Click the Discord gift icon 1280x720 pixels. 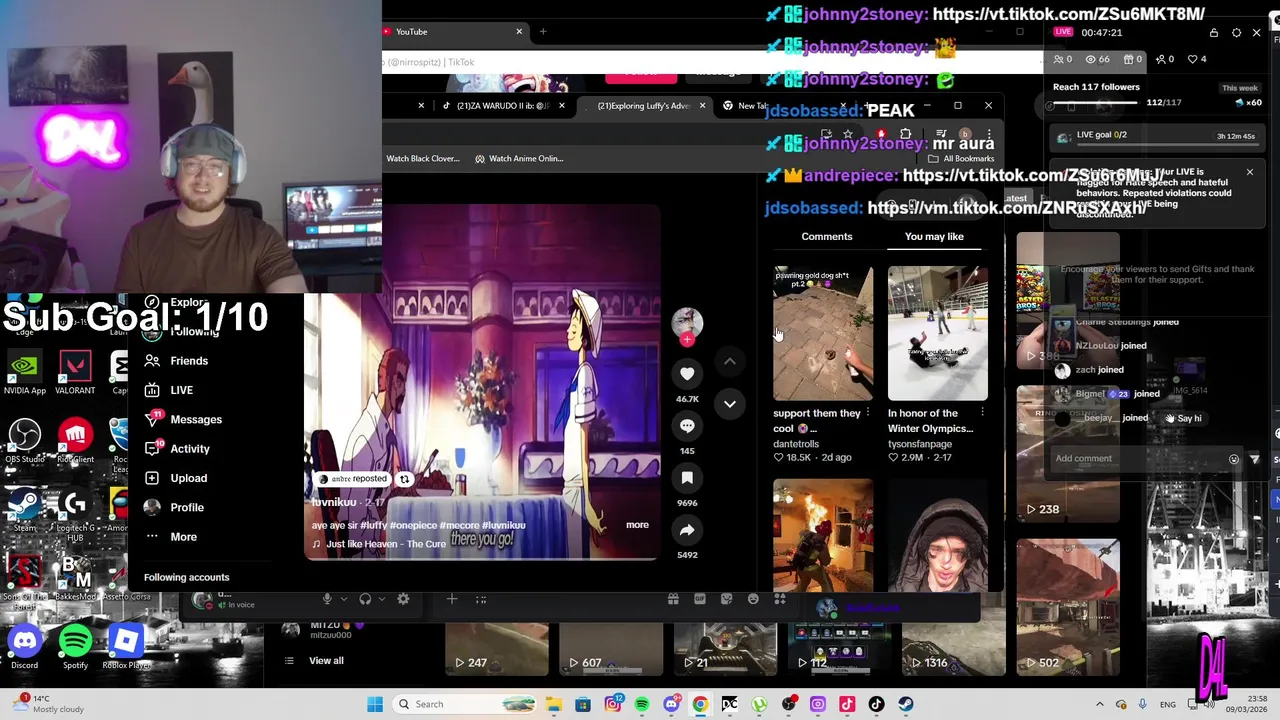[673, 599]
